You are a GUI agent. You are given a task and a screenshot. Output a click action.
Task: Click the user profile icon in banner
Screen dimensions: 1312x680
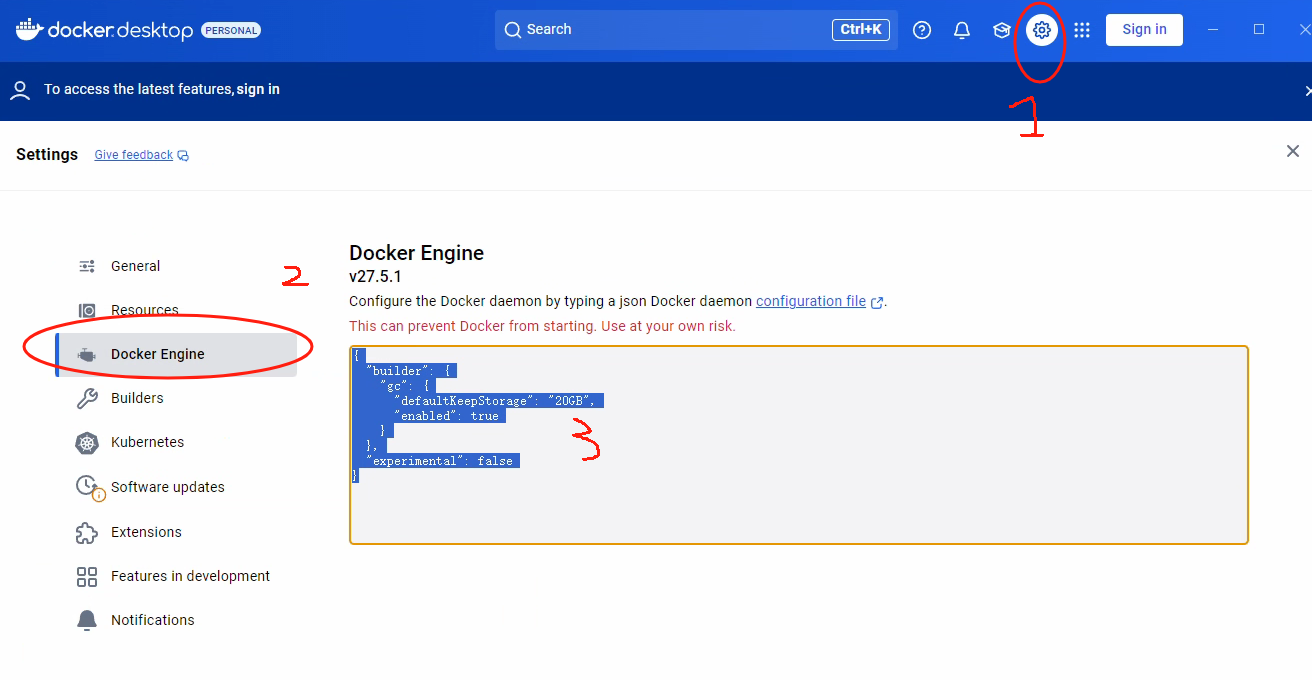pyautogui.click(x=20, y=90)
